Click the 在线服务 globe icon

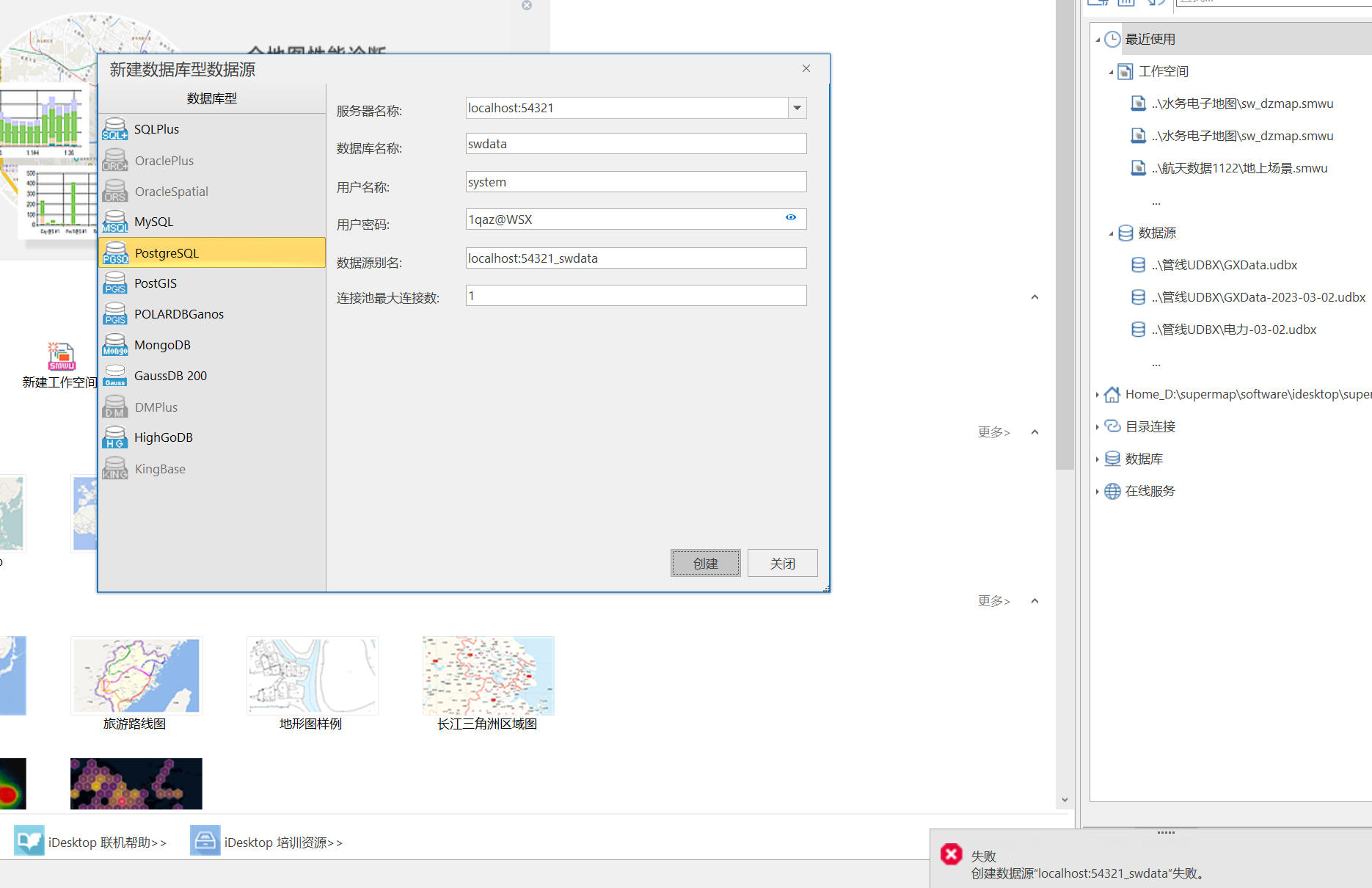pos(1112,491)
